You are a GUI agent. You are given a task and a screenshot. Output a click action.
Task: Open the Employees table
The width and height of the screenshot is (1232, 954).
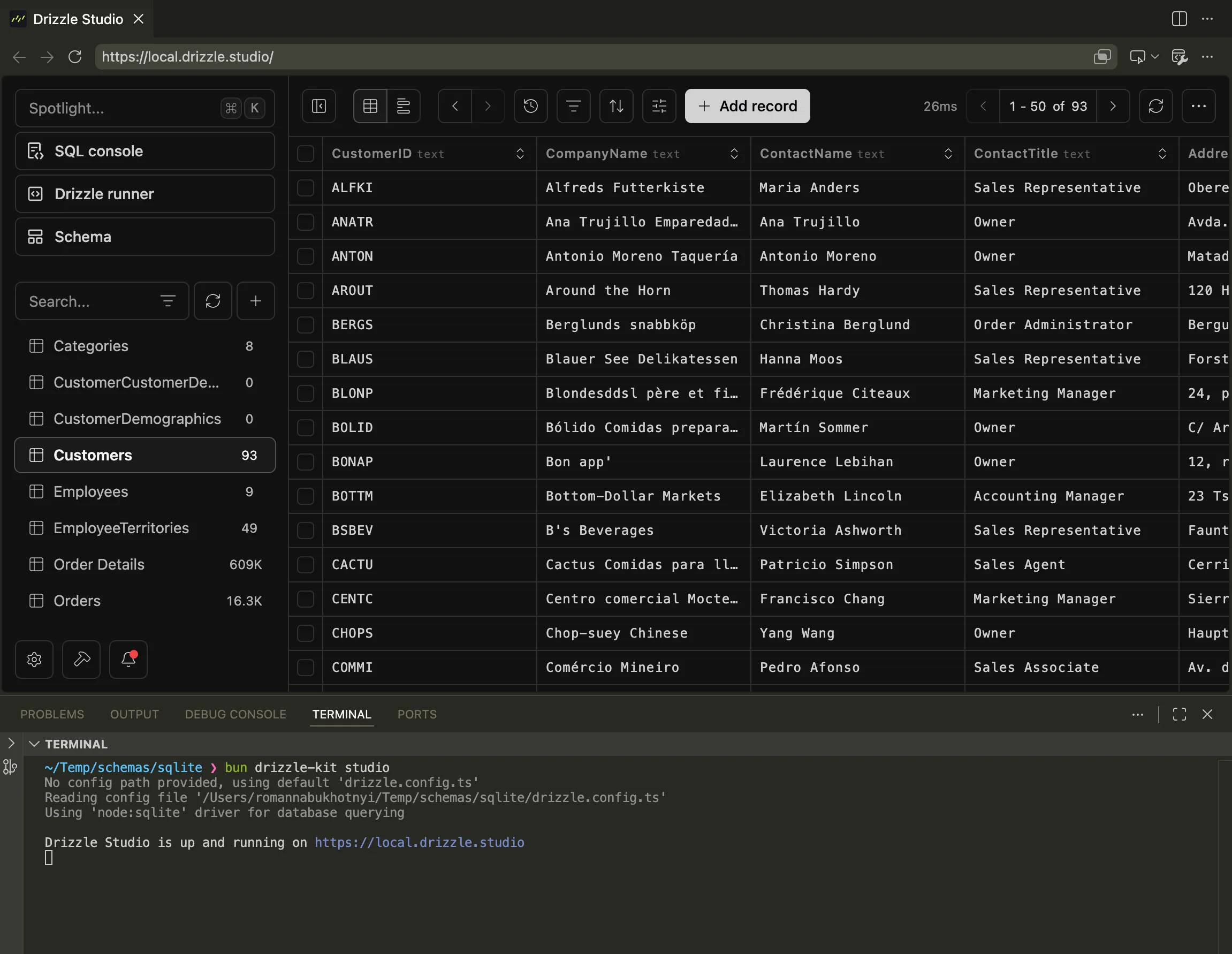click(x=145, y=492)
